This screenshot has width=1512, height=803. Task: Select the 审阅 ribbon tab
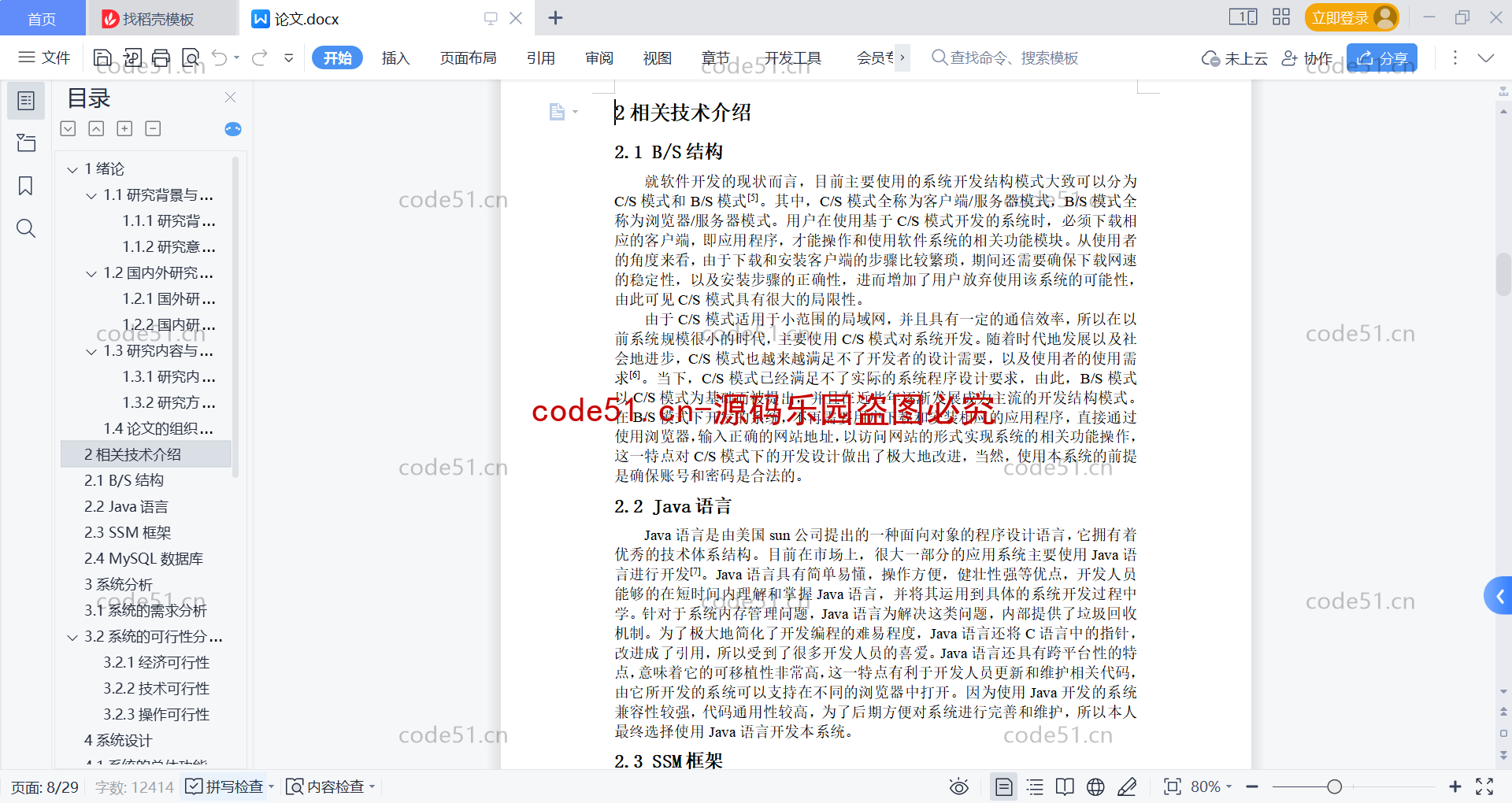(x=599, y=57)
